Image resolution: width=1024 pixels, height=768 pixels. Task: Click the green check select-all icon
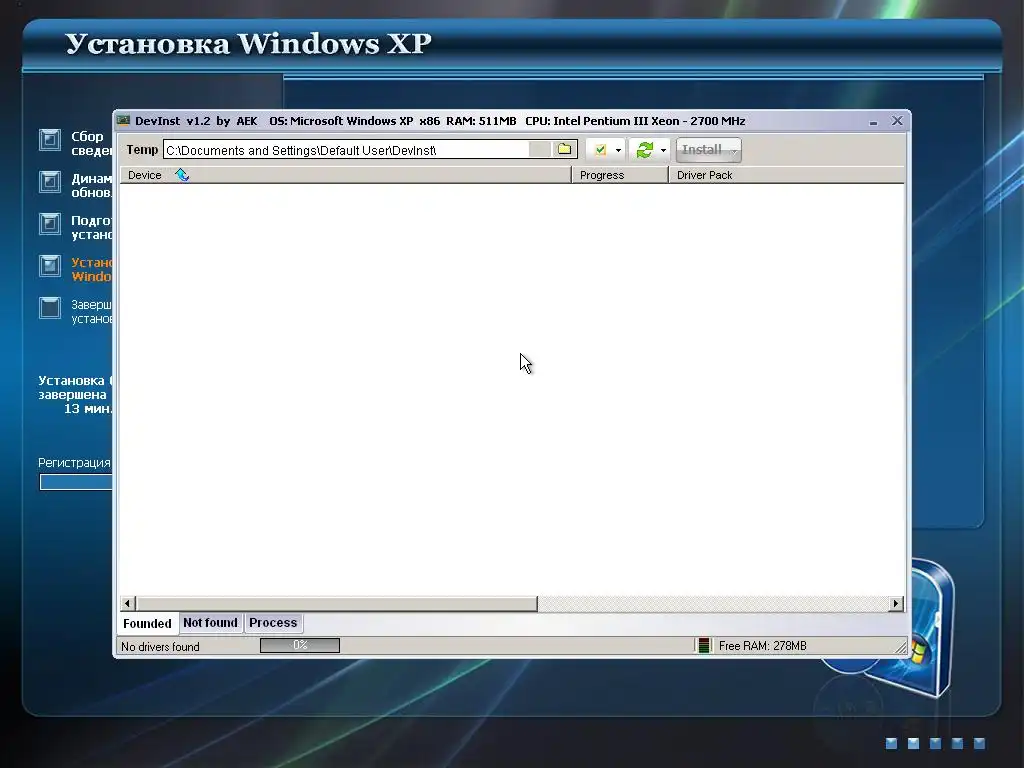600,150
